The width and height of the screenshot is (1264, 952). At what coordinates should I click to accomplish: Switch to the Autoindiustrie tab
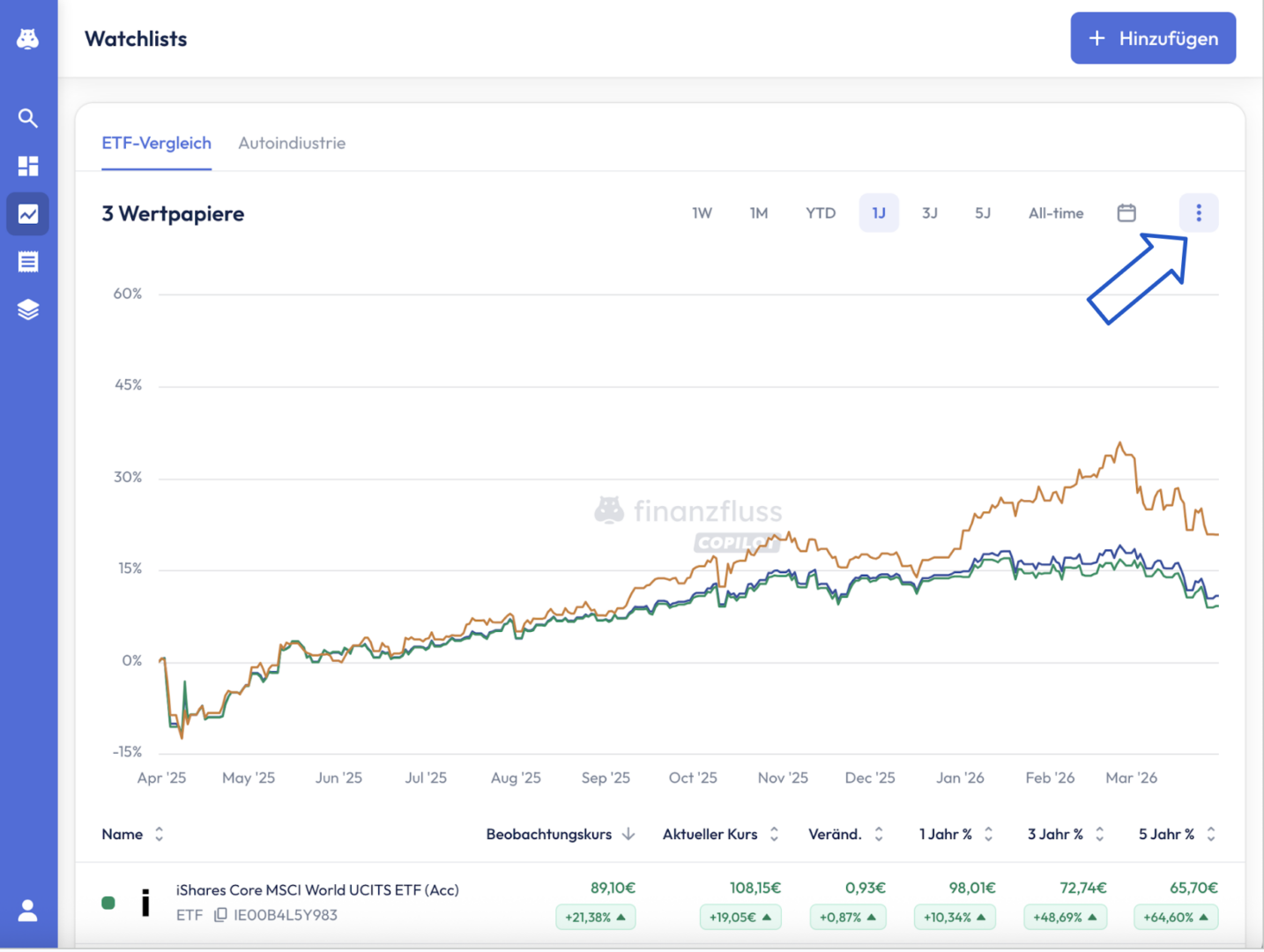point(292,143)
